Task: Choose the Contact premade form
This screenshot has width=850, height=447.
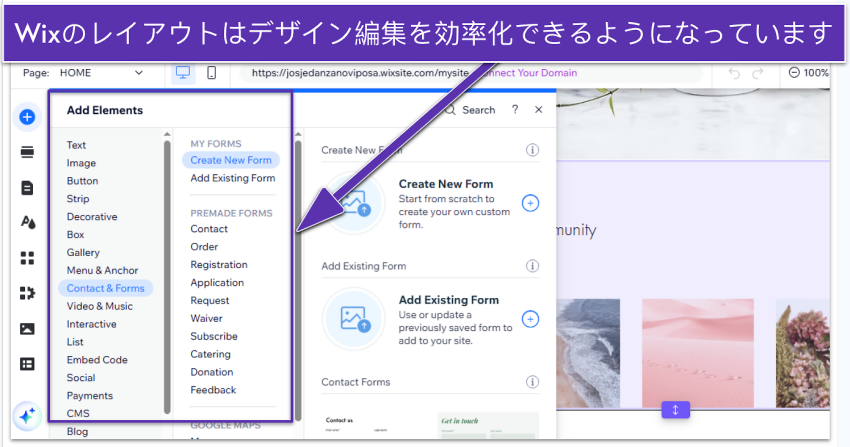Action: click(x=209, y=229)
